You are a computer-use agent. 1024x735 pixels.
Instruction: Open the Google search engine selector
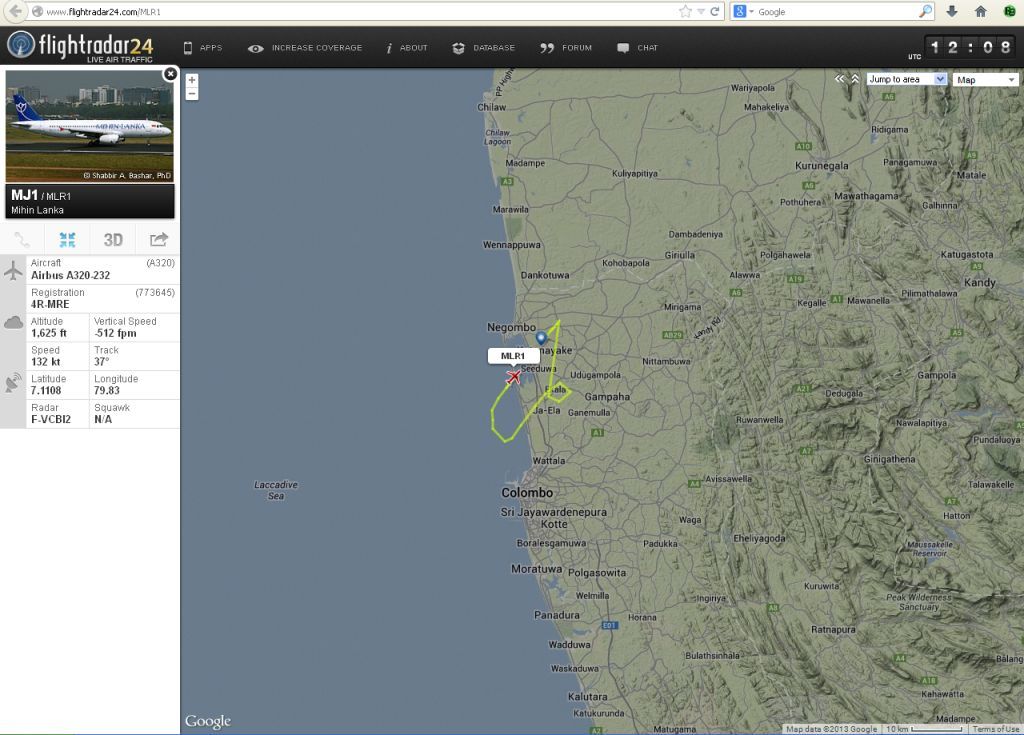point(743,11)
